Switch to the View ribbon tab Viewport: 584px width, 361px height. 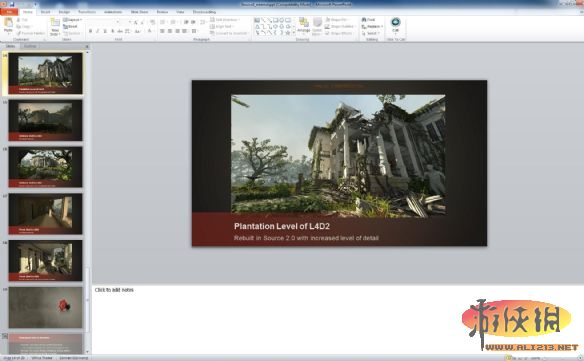pos(180,12)
